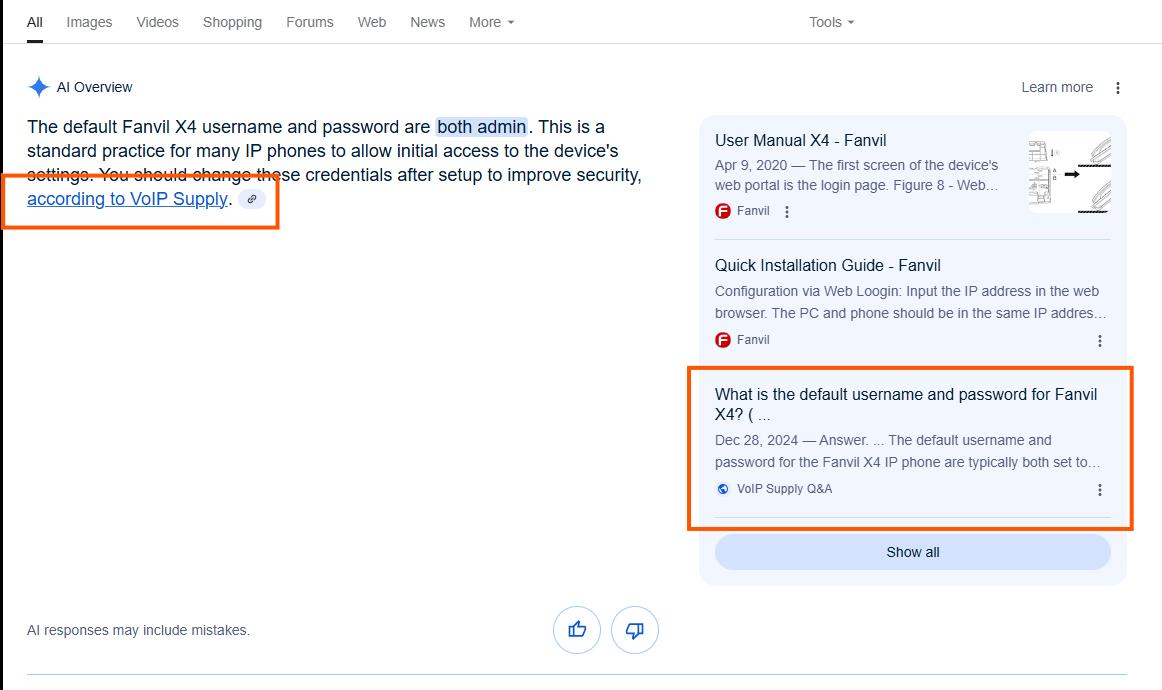This screenshot has width=1162, height=690.
Task: Click the link chip icon after VoIP Supply
Action: 252,199
